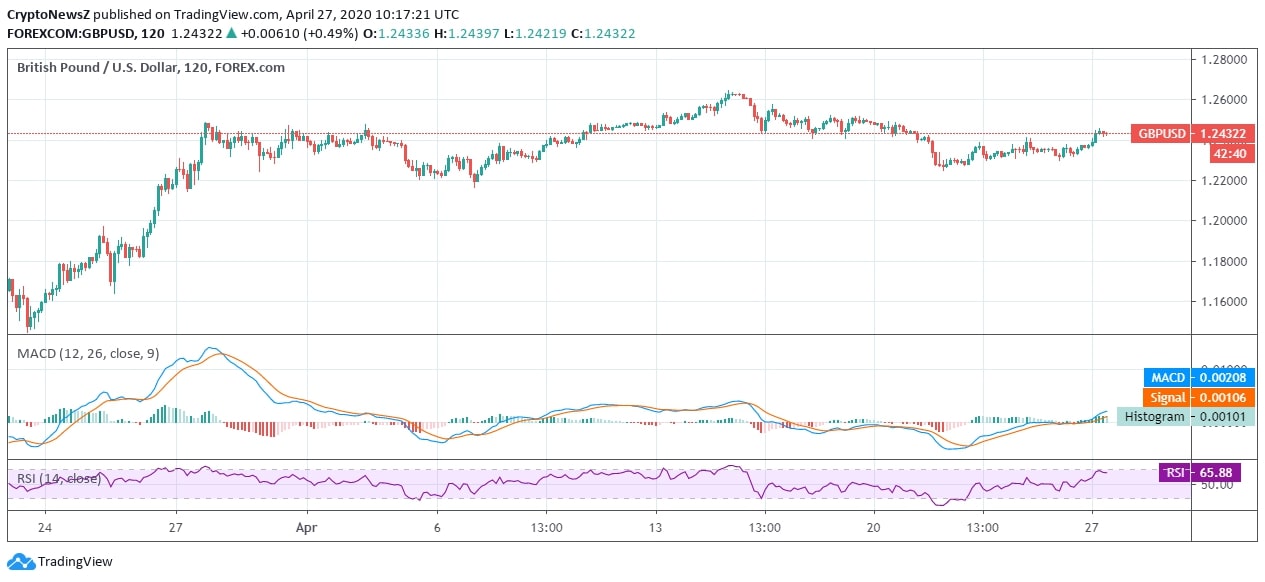Viewport: 1265px width, 582px height.
Task: Select the Signal value 0.00106
Action: click(1223, 397)
